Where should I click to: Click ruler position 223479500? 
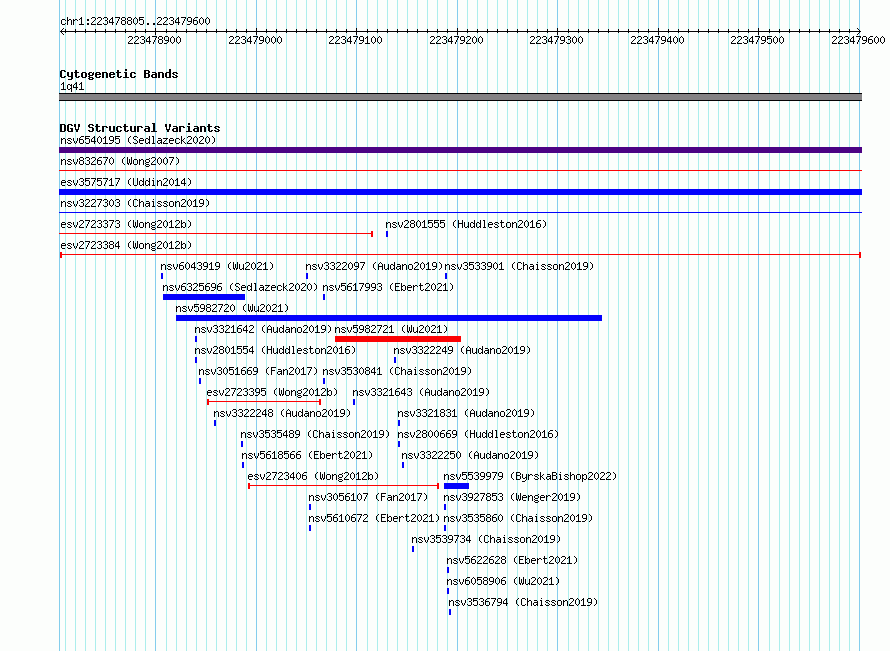[757, 40]
